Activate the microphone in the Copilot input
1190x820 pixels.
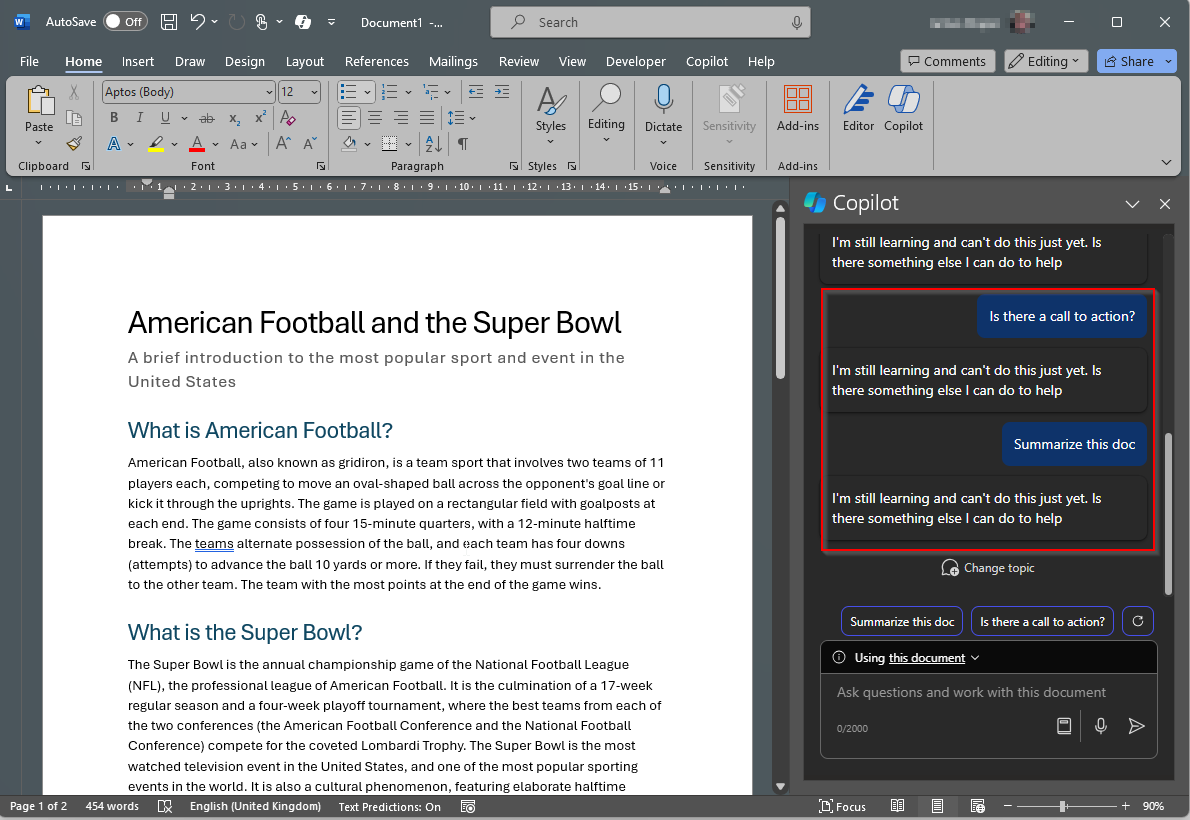pos(1100,727)
